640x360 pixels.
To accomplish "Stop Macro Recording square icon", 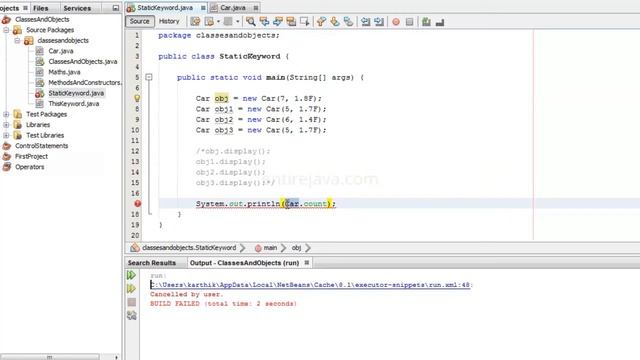I will tap(409, 22).
